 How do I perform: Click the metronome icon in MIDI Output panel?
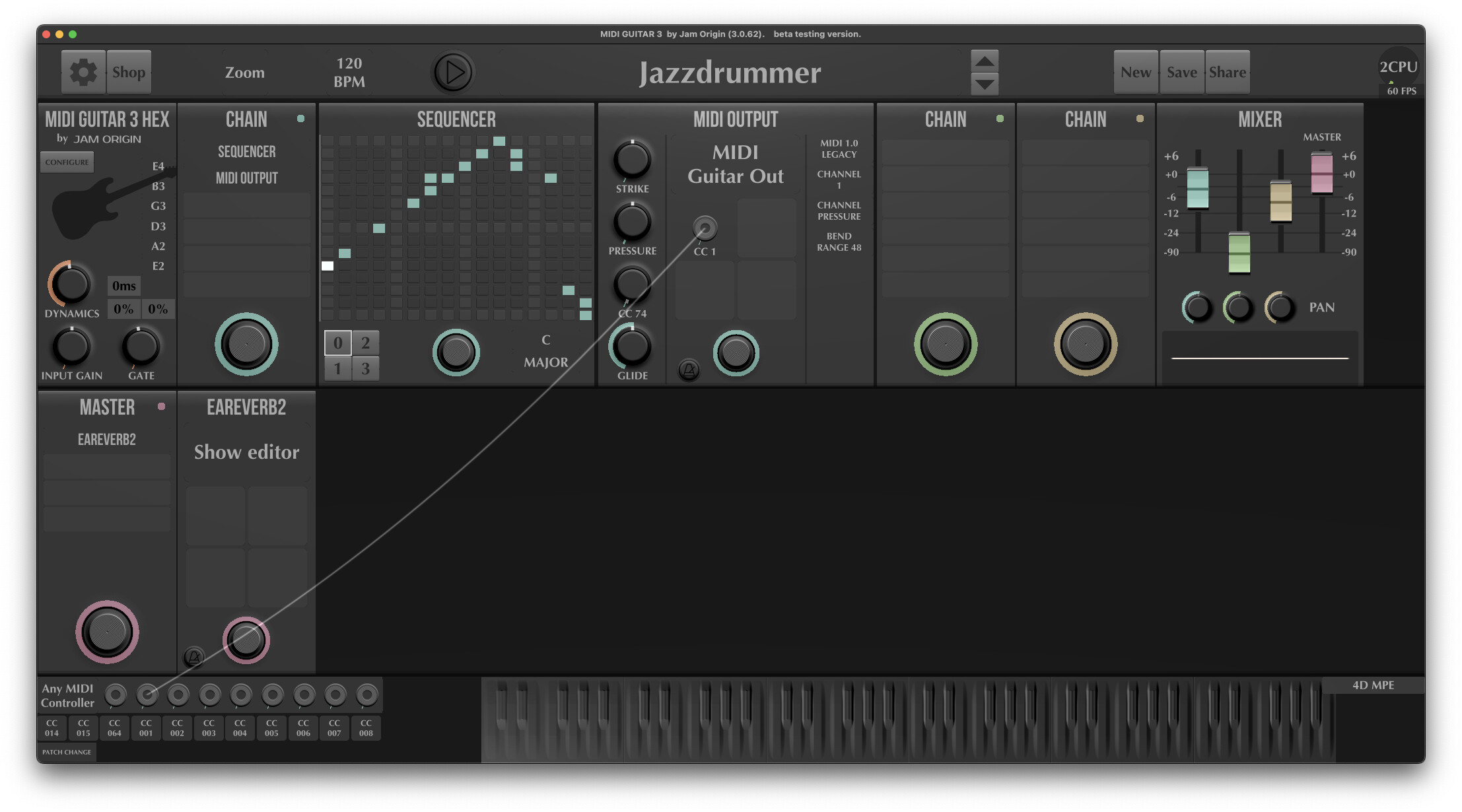[x=689, y=370]
